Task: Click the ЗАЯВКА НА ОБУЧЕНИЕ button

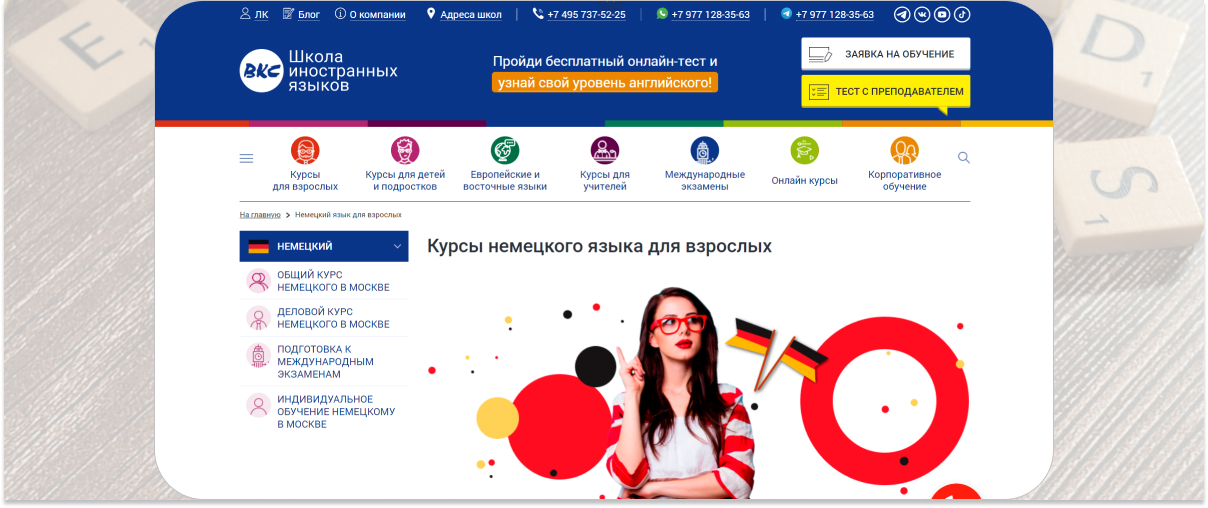Action: 885,54
